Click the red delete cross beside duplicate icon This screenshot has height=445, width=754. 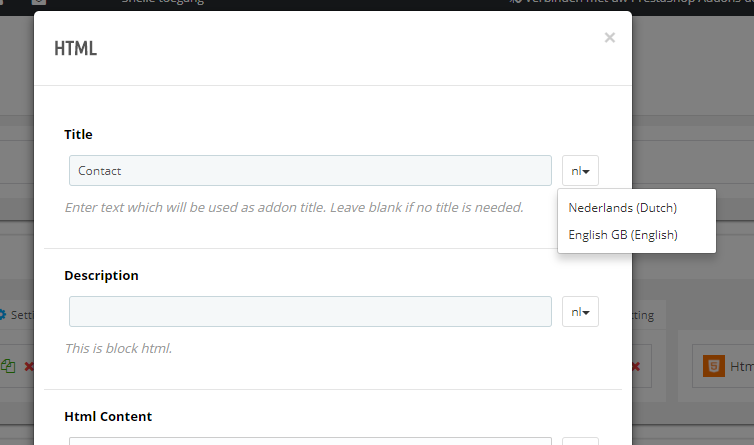pos(28,367)
